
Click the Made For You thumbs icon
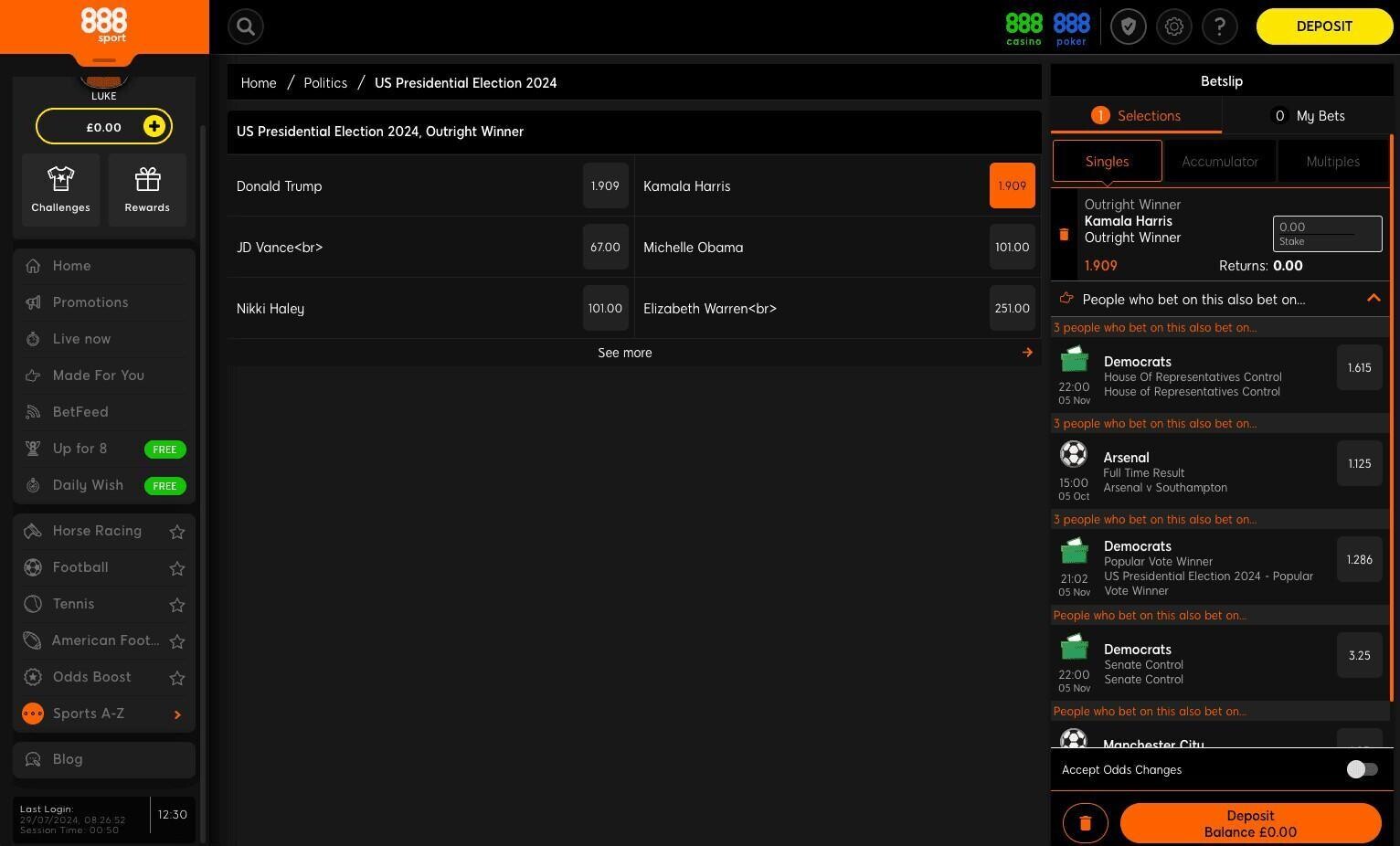(33, 375)
